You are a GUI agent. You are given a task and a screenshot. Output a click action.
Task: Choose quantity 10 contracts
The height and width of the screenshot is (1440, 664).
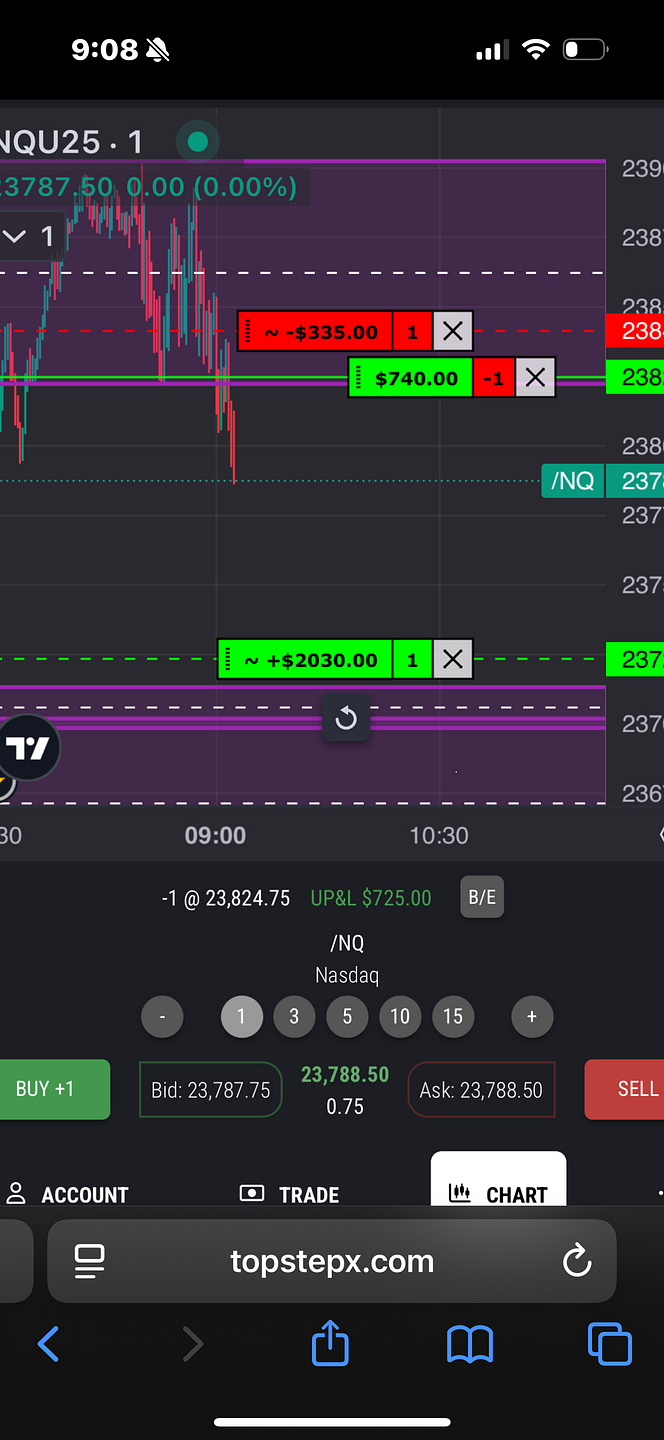tap(400, 1017)
